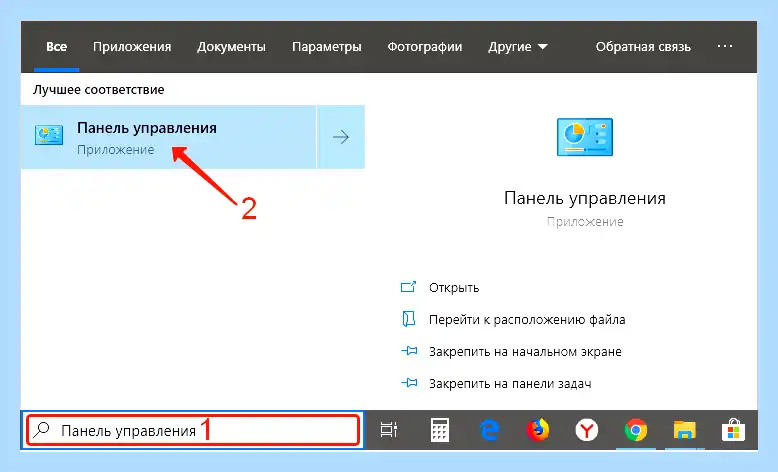
Task: Switch to the Все tab
Action: (57, 47)
